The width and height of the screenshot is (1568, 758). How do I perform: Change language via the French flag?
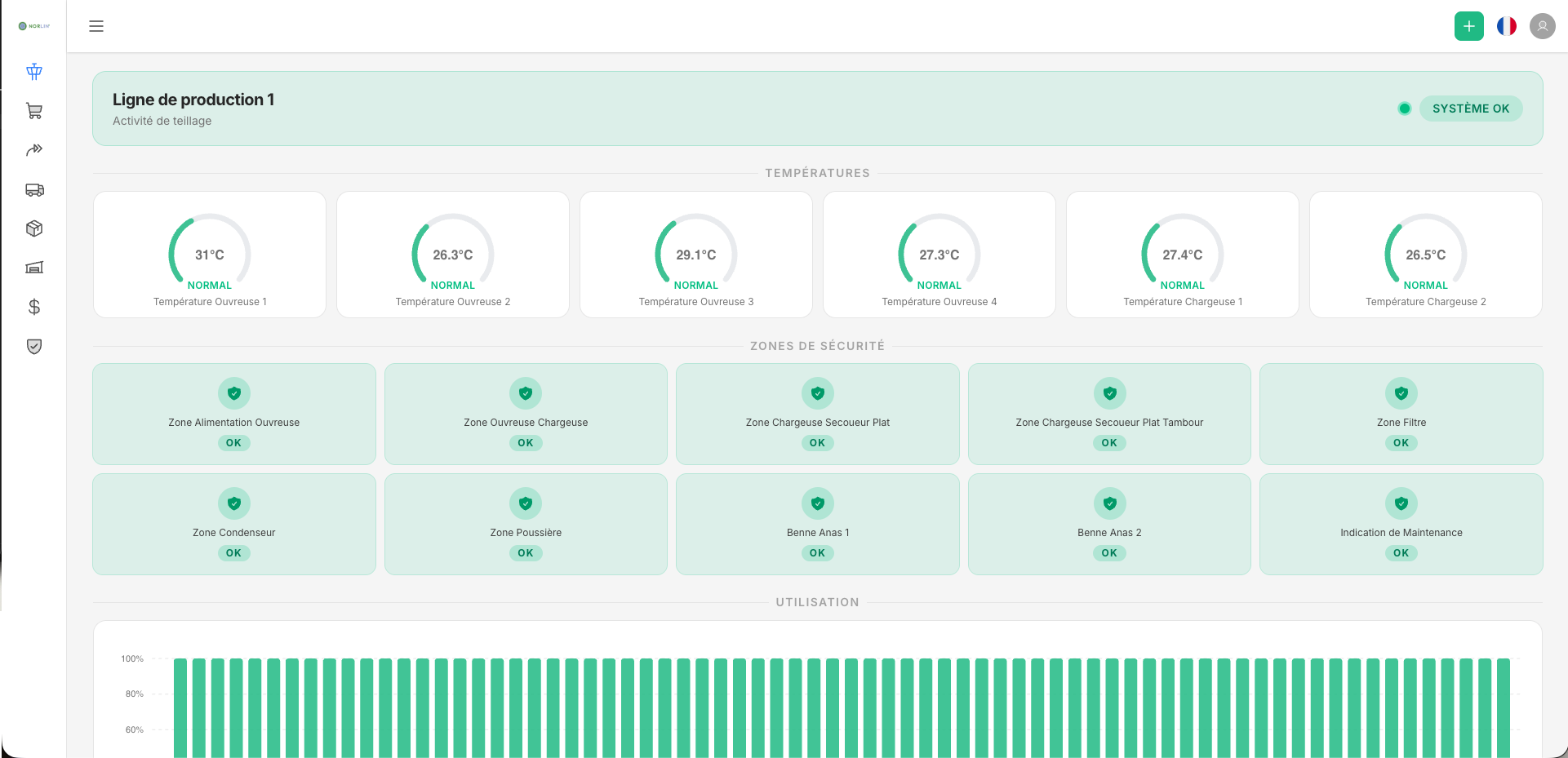point(1507,26)
